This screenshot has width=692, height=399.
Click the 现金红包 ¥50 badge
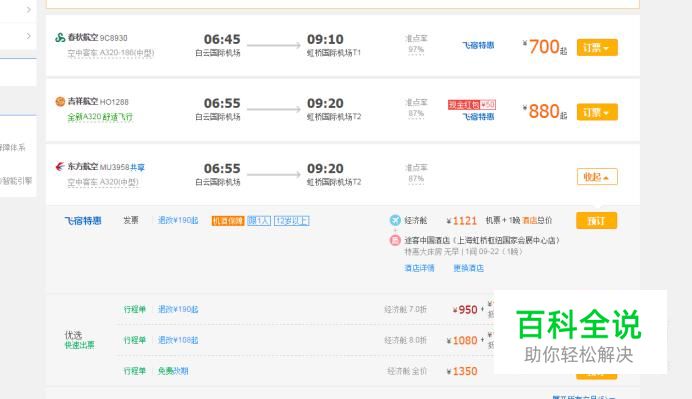[x=472, y=105]
